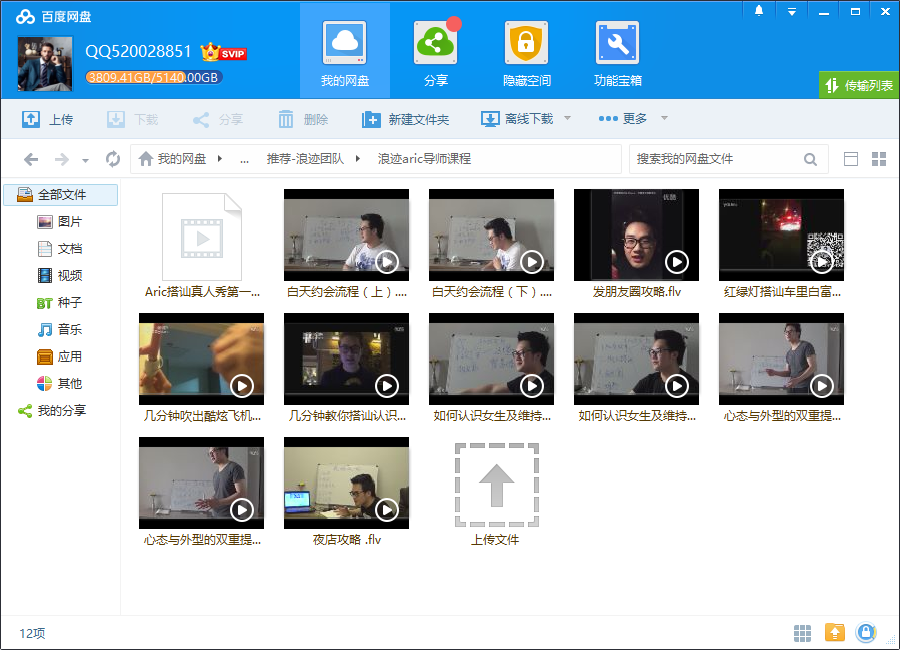
Task: Play the 发朋友圈攻略.flv video overlay button
Action: point(677,262)
